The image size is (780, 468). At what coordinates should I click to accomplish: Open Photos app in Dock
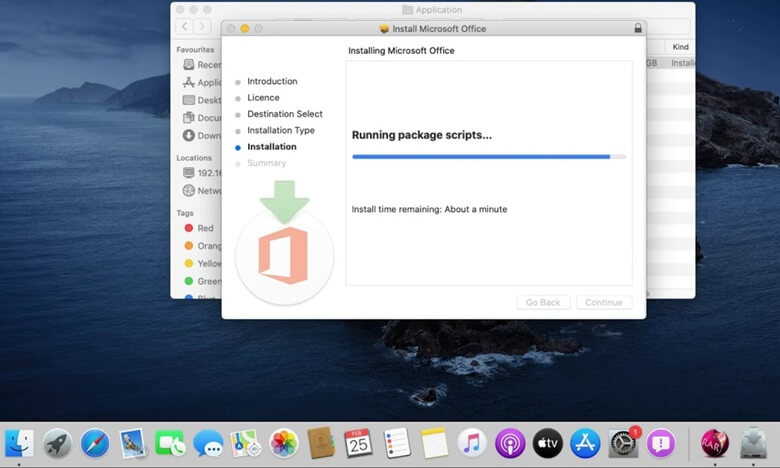coord(284,443)
